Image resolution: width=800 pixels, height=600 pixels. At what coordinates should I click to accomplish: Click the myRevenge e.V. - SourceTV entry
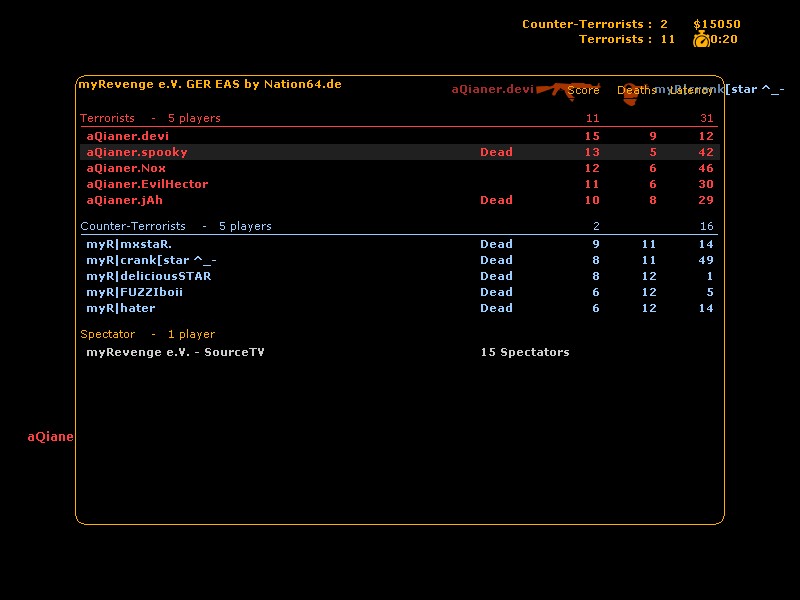[175, 352]
